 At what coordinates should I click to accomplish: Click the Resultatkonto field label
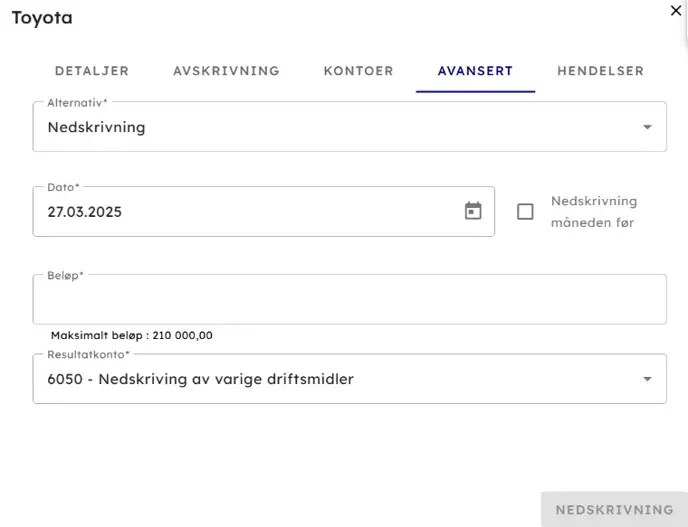(x=88, y=354)
